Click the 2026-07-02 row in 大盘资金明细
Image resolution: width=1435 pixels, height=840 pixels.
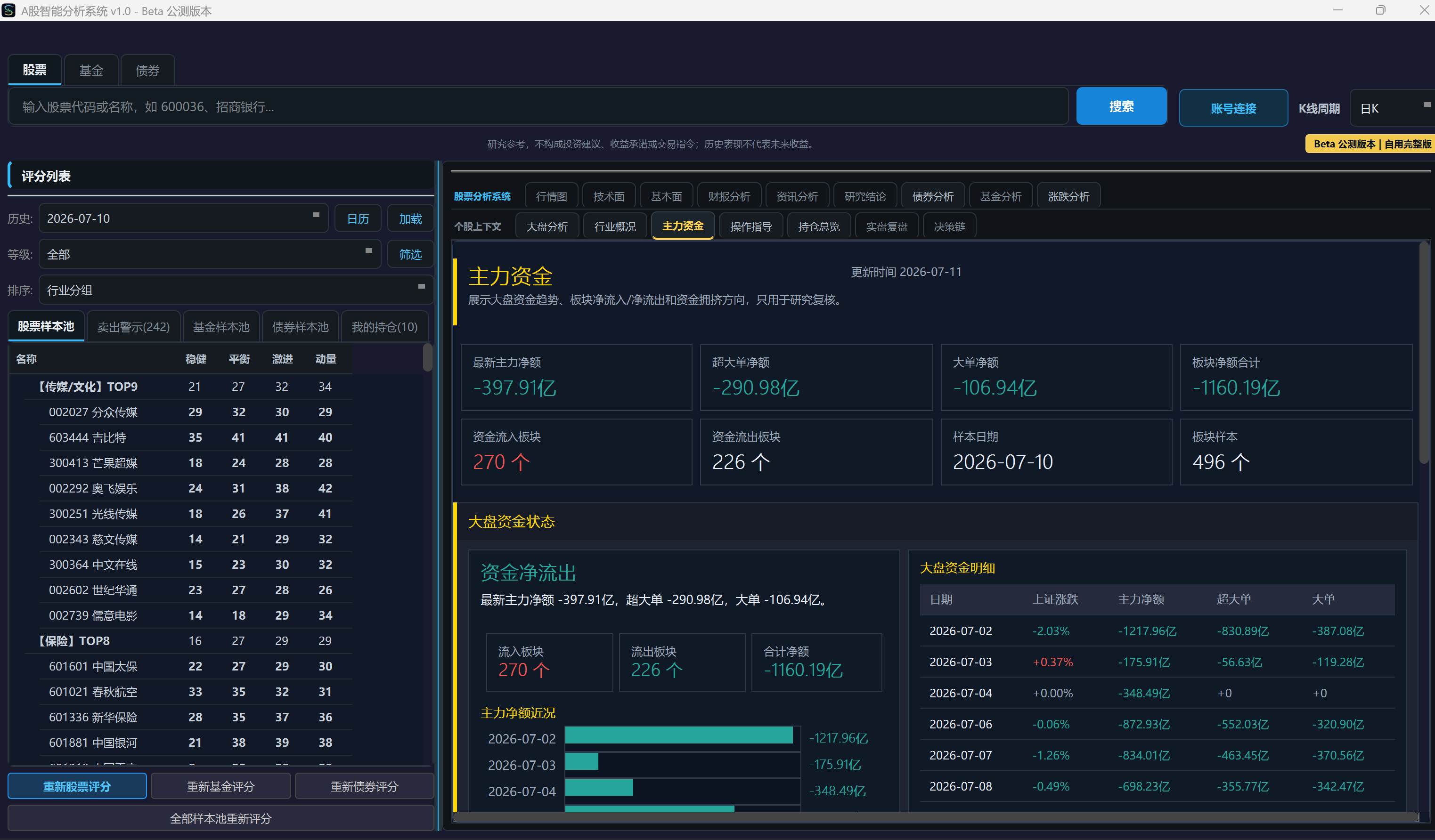1157,631
